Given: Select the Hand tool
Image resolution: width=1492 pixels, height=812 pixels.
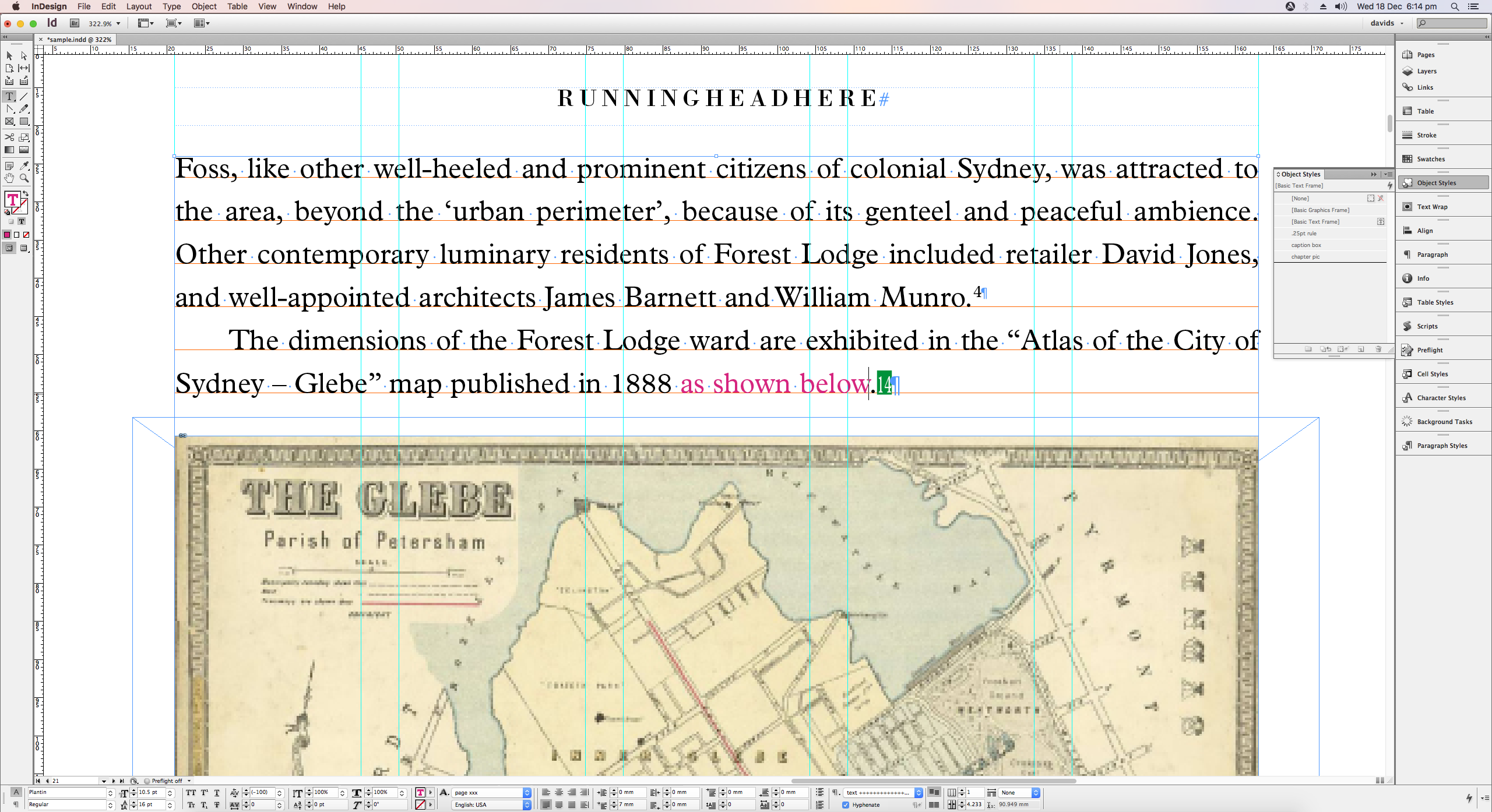Looking at the screenshot, I should point(9,178).
